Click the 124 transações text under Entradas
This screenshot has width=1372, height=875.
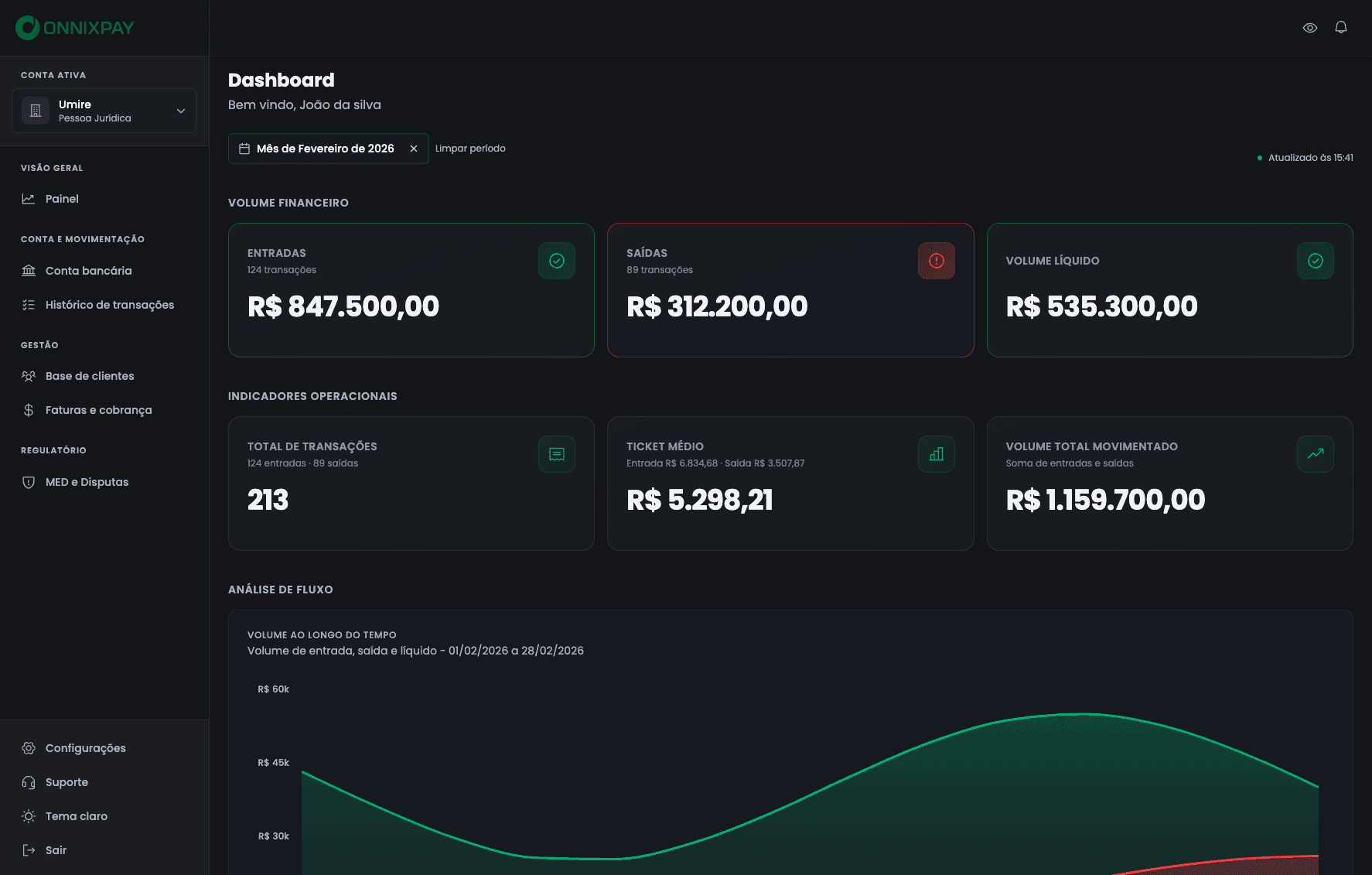[282, 270]
